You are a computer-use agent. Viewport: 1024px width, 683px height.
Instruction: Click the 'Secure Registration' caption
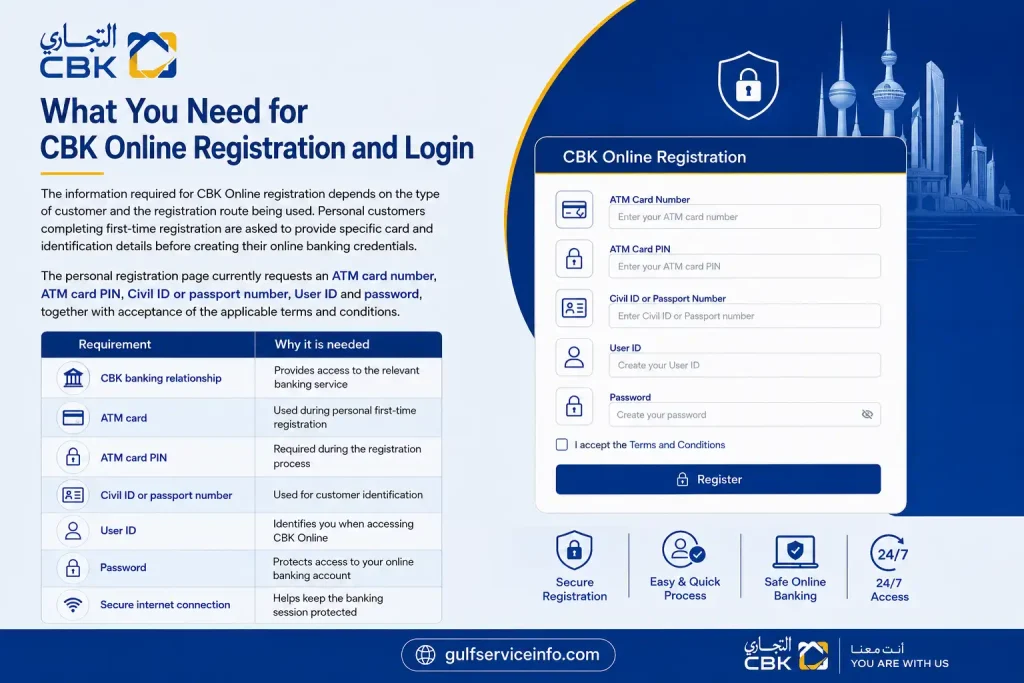point(575,589)
